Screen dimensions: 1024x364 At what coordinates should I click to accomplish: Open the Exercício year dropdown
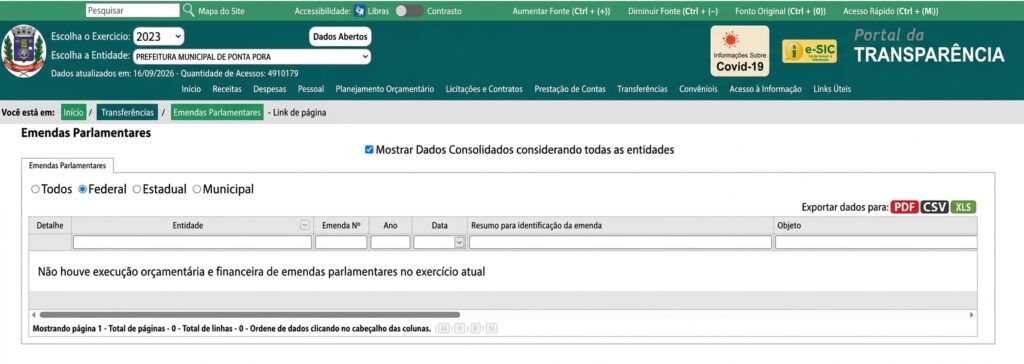(x=159, y=37)
